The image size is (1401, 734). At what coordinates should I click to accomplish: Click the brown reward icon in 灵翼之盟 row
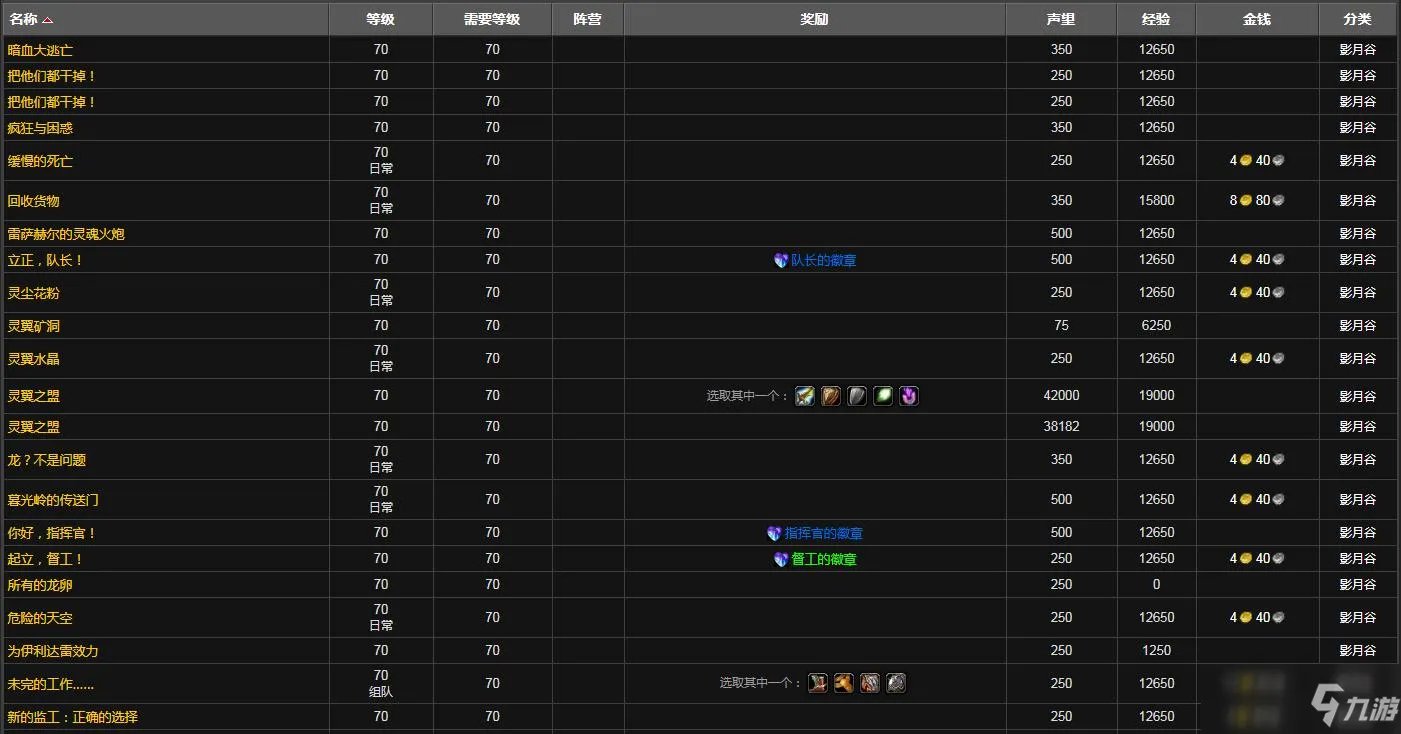click(x=831, y=396)
